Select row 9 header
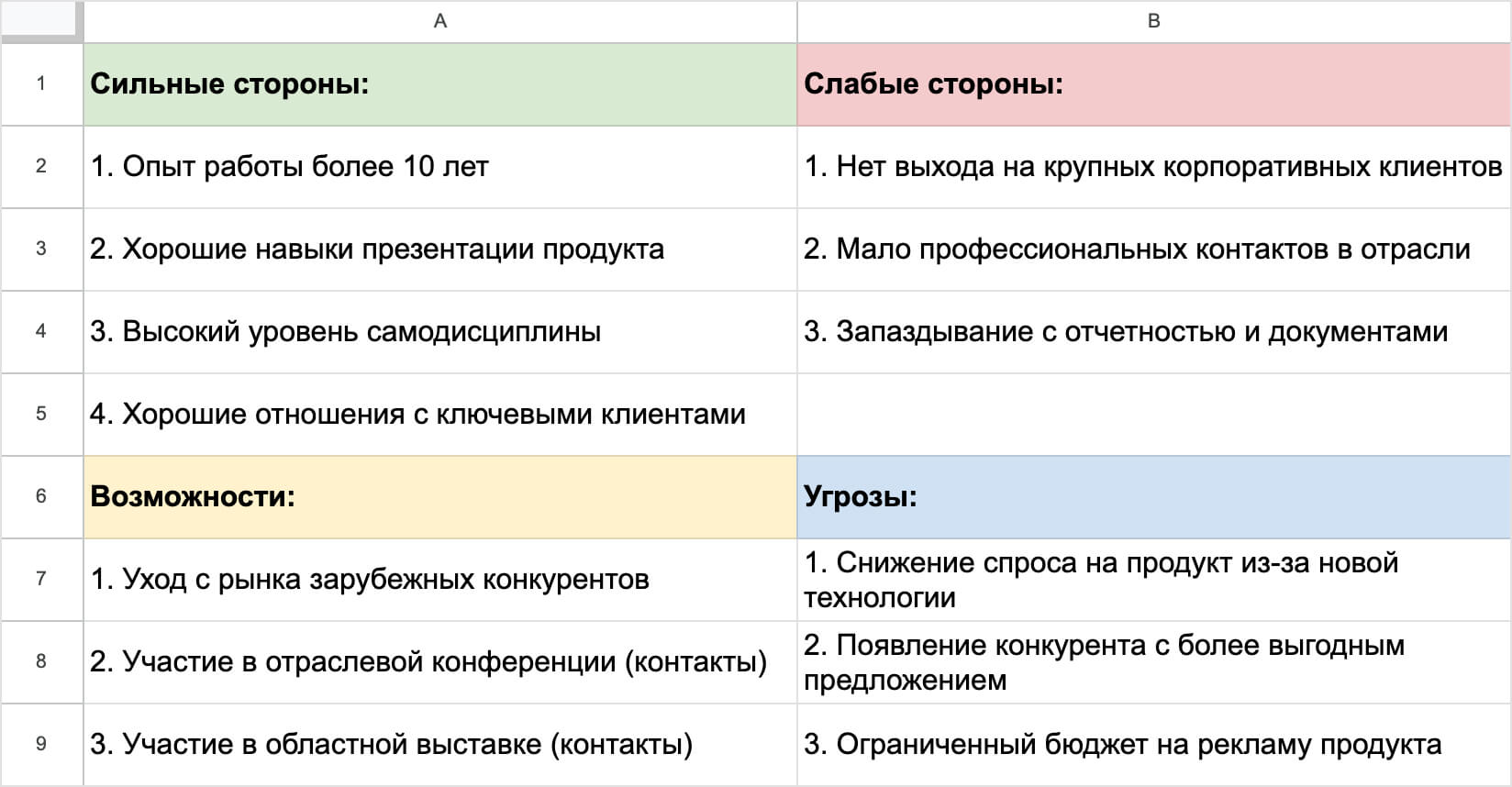Image resolution: width=1512 pixels, height=787 pixels. point(40,744)
